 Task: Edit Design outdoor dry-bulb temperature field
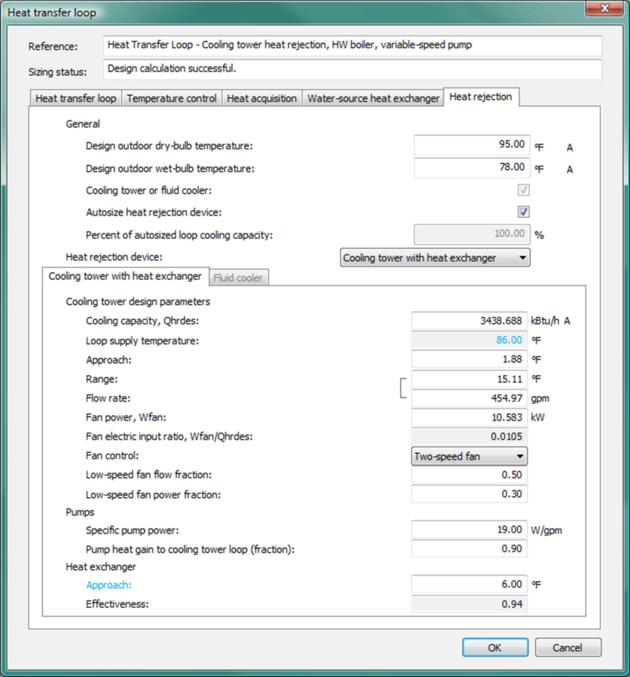[471, 146]
